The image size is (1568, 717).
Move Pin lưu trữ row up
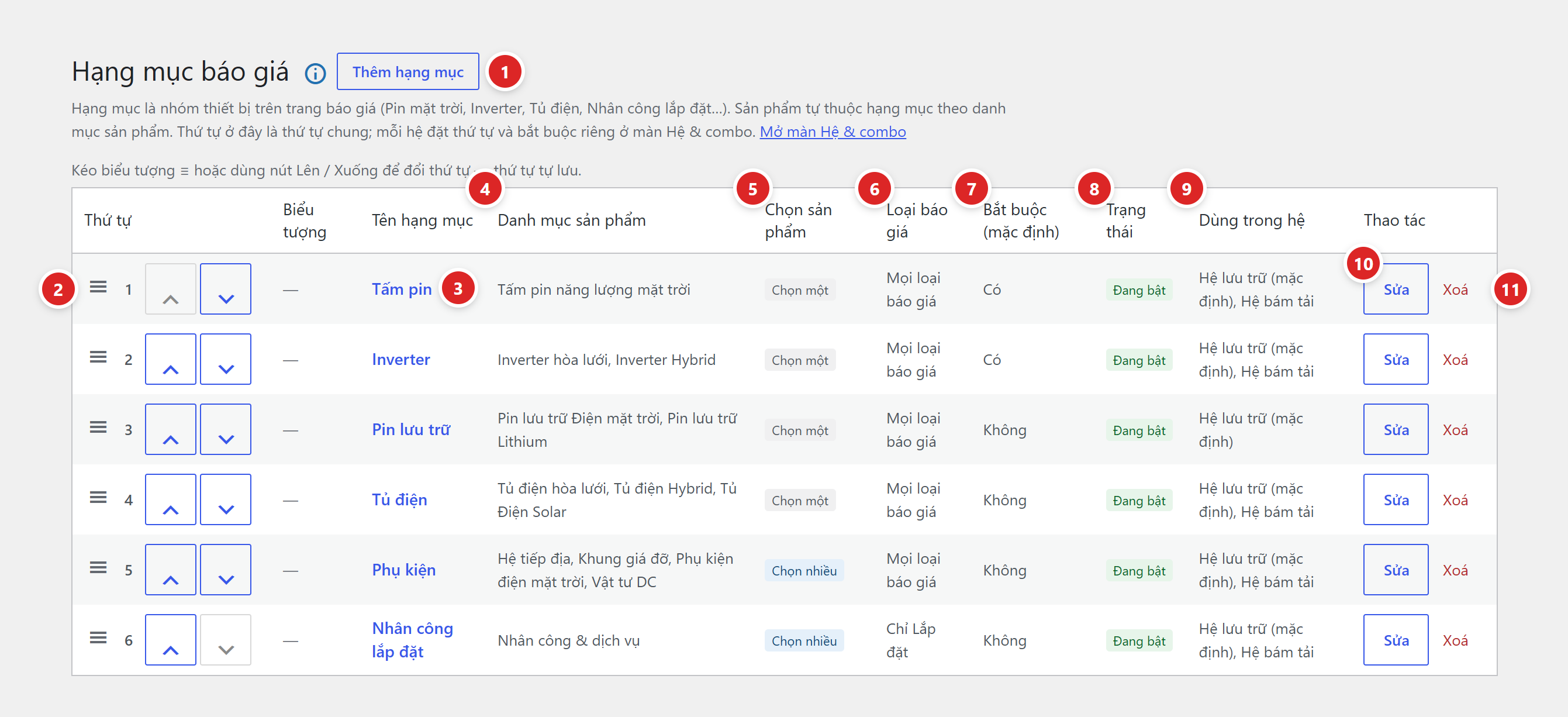[171, 429]
